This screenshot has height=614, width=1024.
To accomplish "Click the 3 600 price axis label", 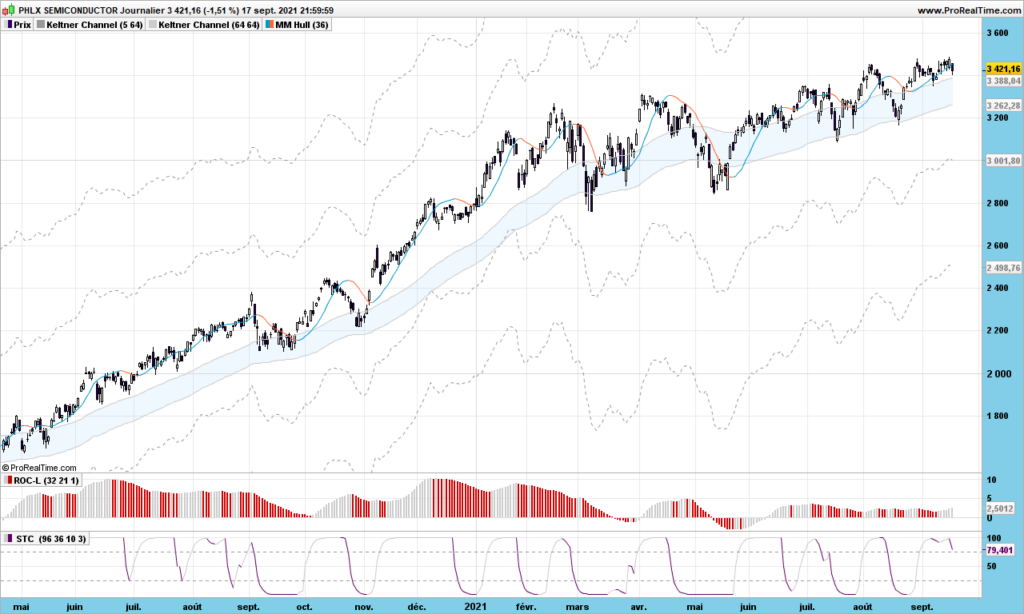I will (997, 33).
